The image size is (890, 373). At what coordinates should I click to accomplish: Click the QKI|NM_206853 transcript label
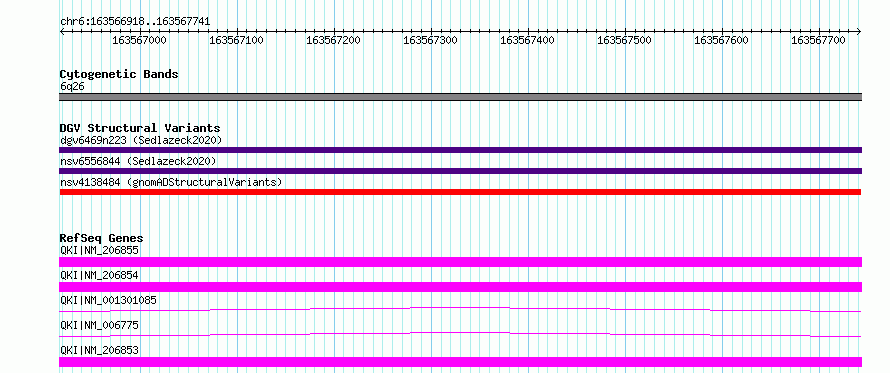pyautogui.click(x=99, y=350)
